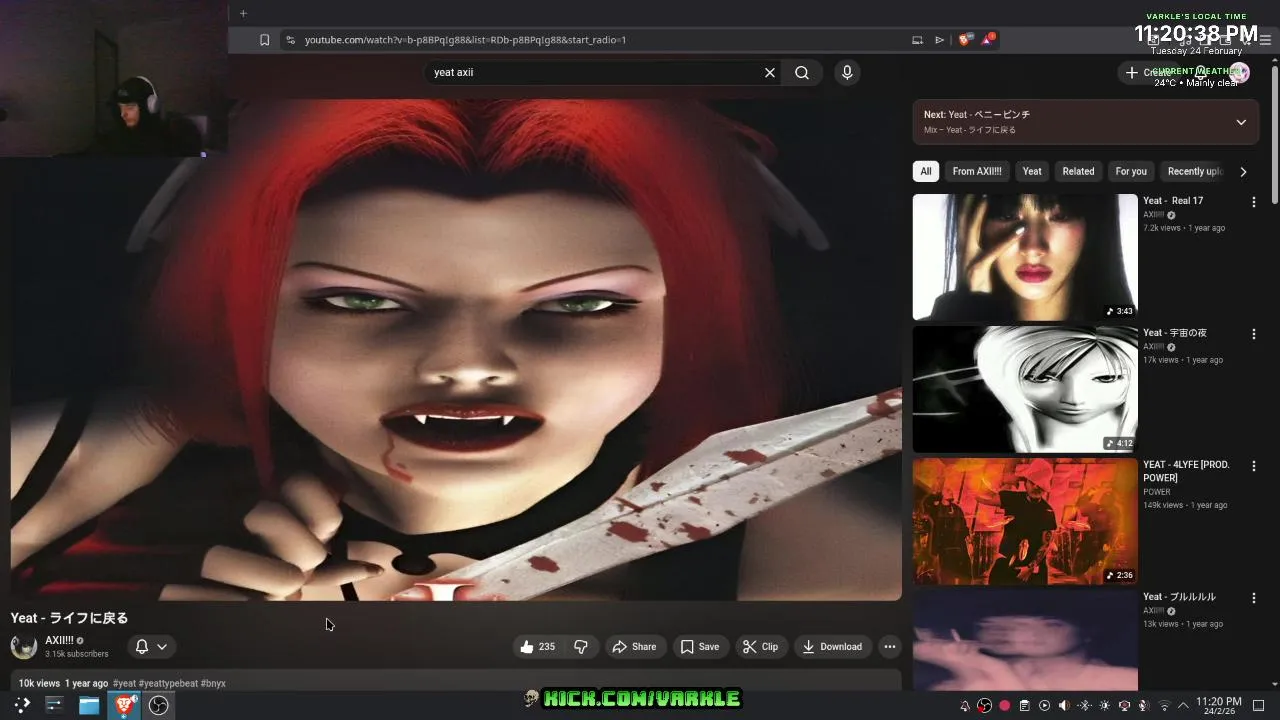Open site settings icon left of URL
The image size is (1280, 720).
pyautogui.click(x=290, y=40)
